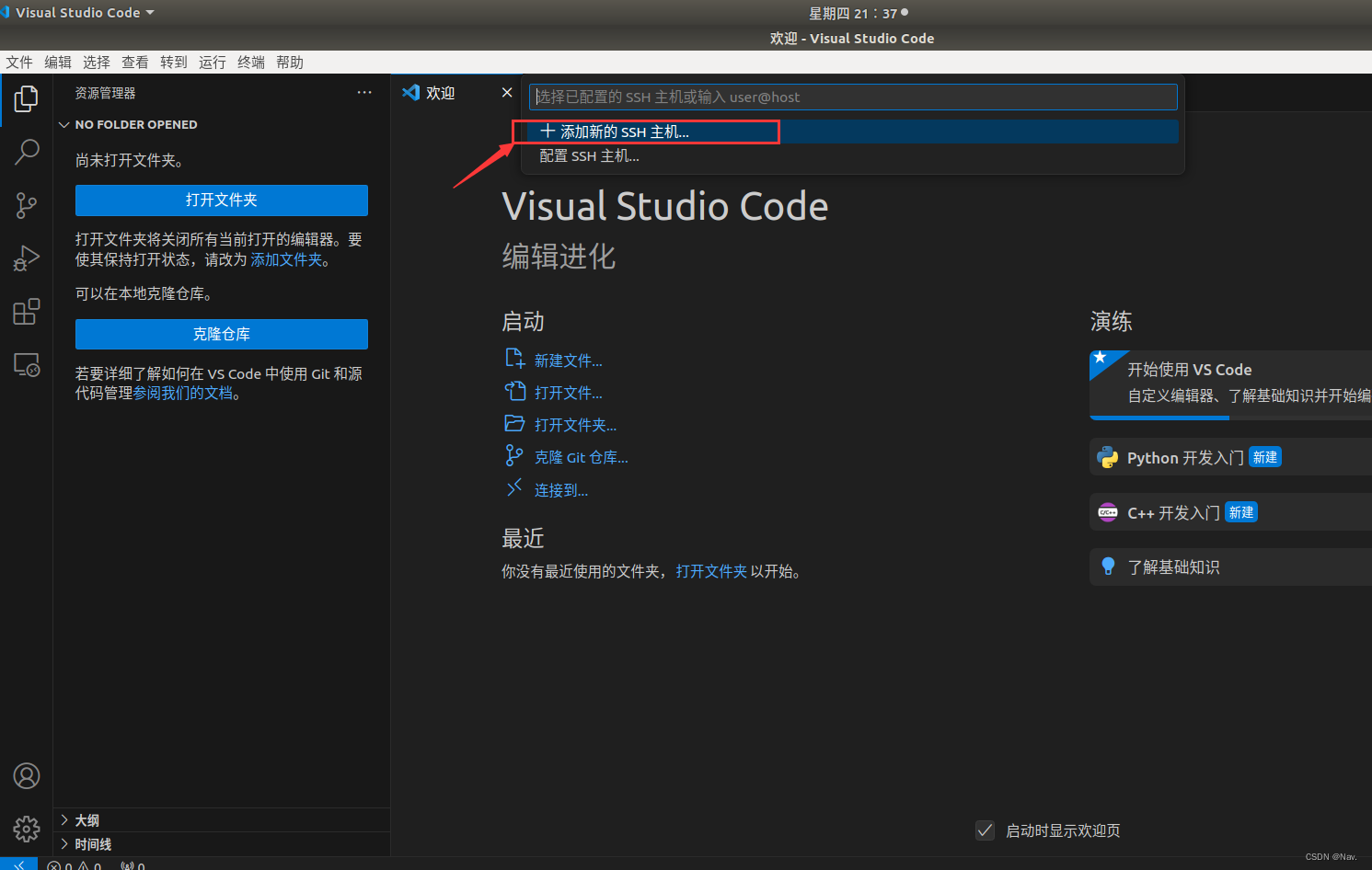1372x870 pixels.
Task: Open the 编辑 menu
Action: (x=58, y=63)
